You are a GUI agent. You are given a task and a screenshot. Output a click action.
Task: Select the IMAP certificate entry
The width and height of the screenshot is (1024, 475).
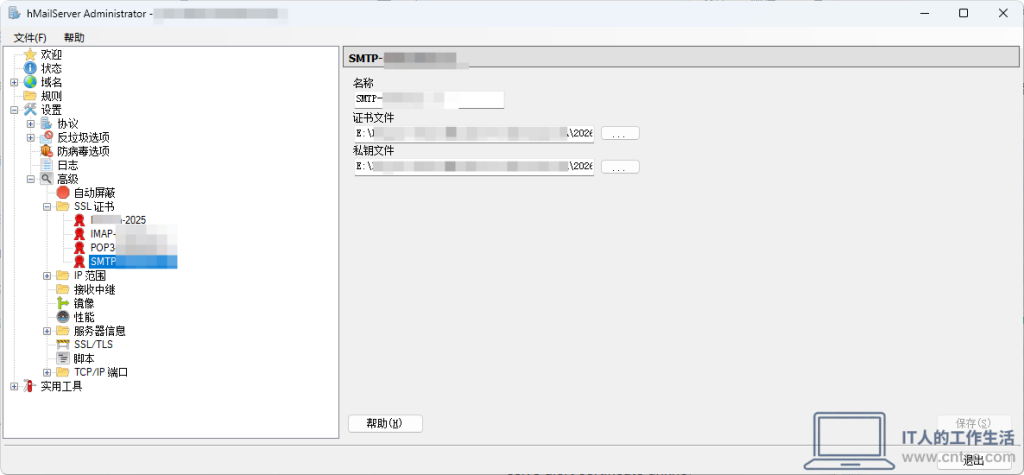133,234
